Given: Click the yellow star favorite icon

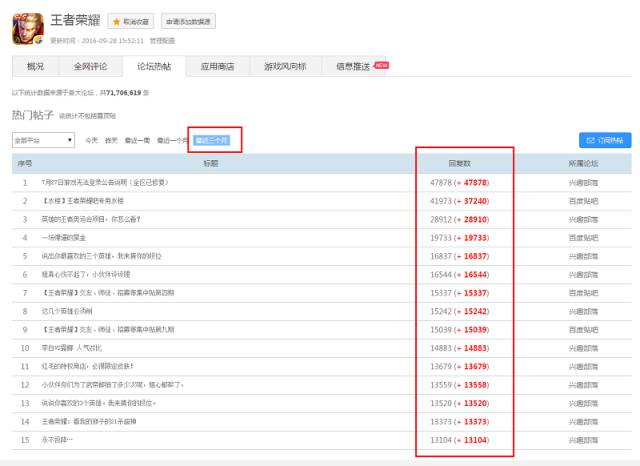Looking at the screenshot, I should coord(116,22).
